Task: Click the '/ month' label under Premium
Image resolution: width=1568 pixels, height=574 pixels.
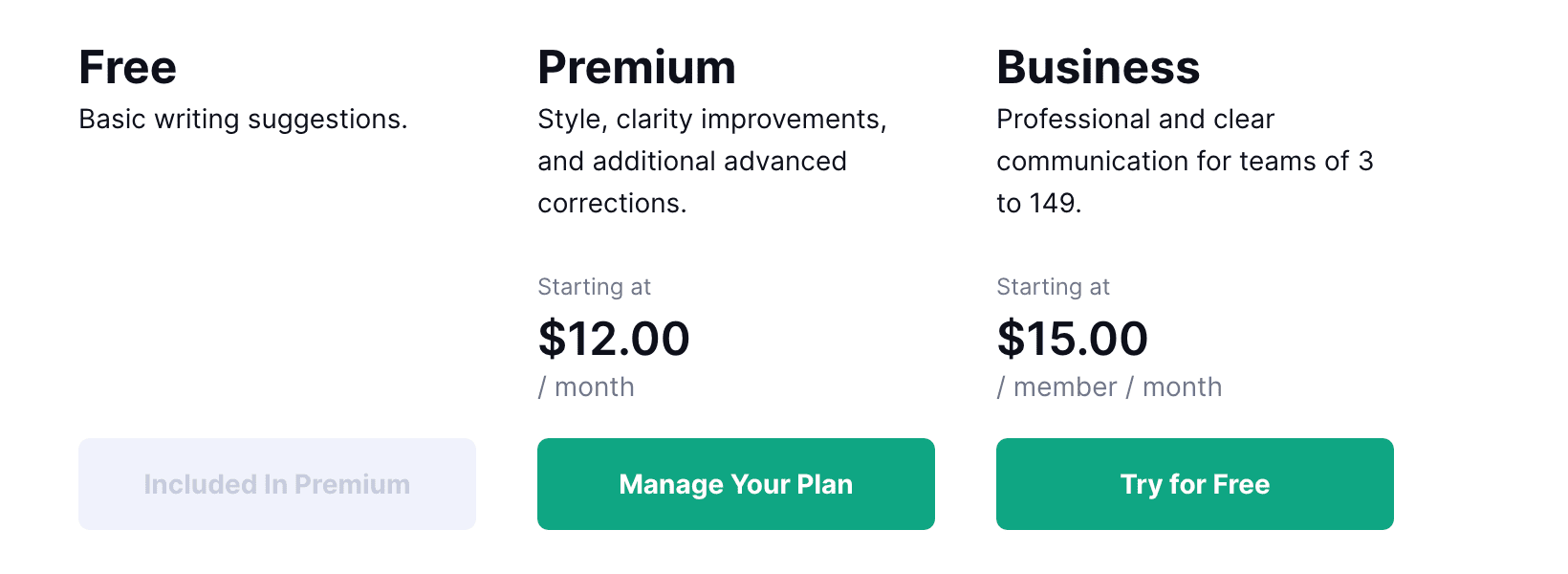Action: 586,387
